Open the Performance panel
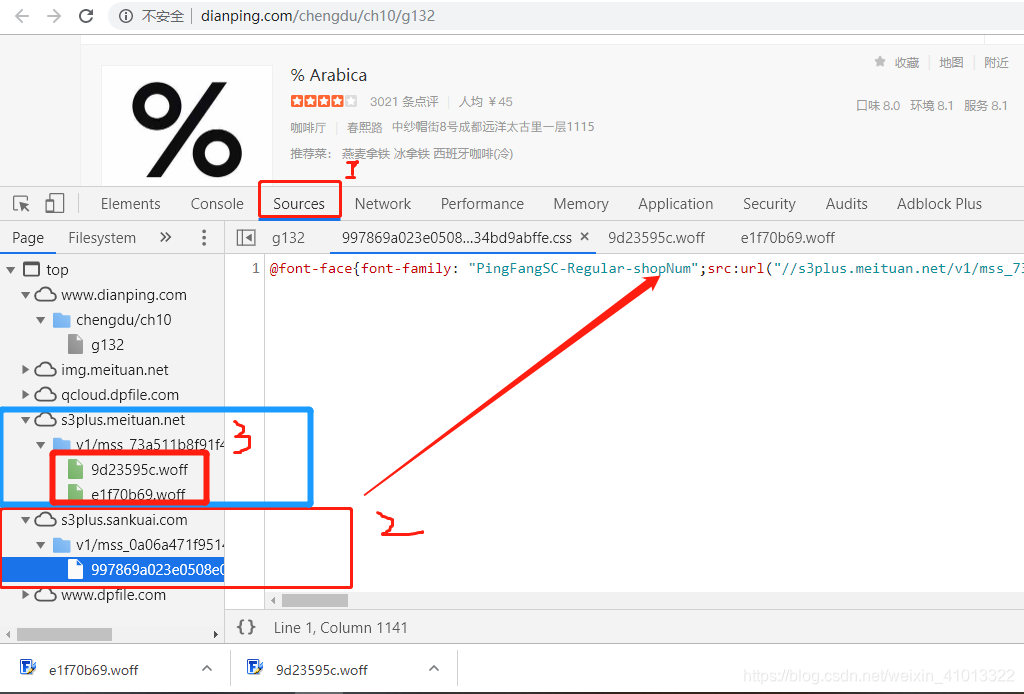1024x694 pixels. click(482, 204)
